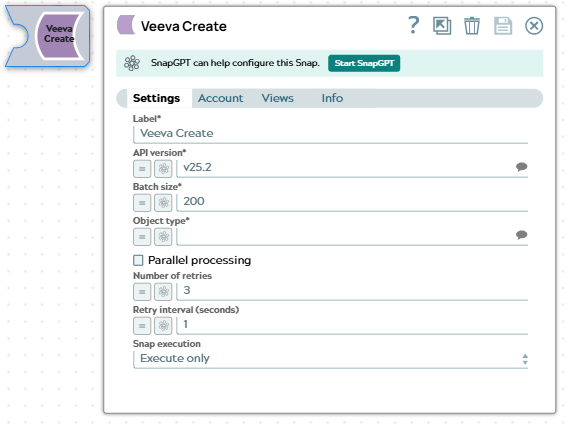Click the Label input field
Screen dimensions: 571x426
click(x=331, y=134)
